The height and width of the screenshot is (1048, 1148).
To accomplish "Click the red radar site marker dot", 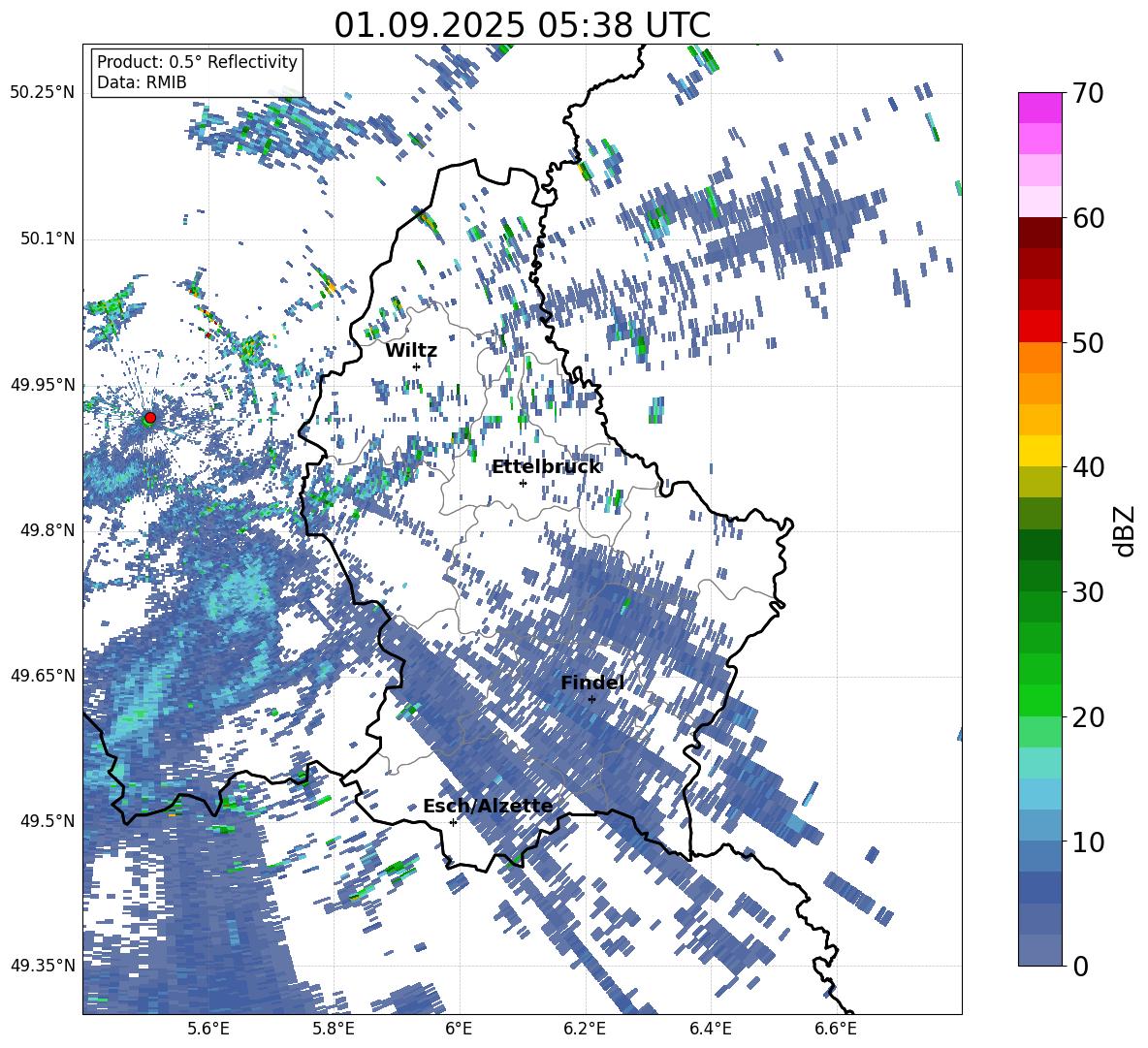I will click(150, 418).
